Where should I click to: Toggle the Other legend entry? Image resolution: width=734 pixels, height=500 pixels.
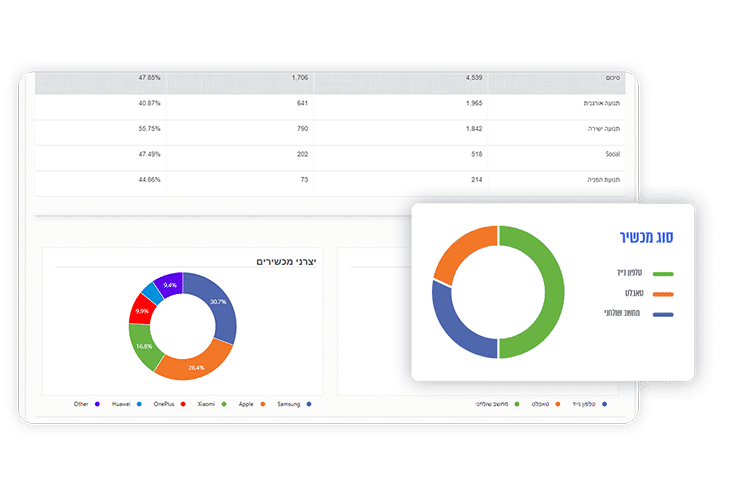87,404
